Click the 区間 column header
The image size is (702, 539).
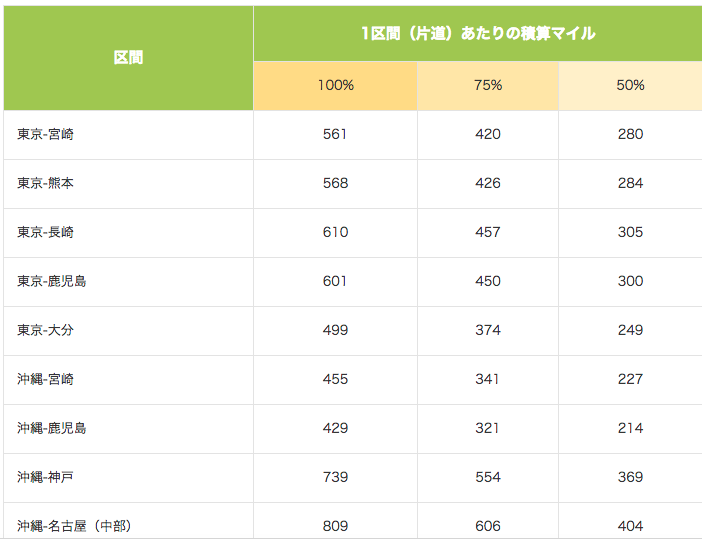(x=128, y=58)
